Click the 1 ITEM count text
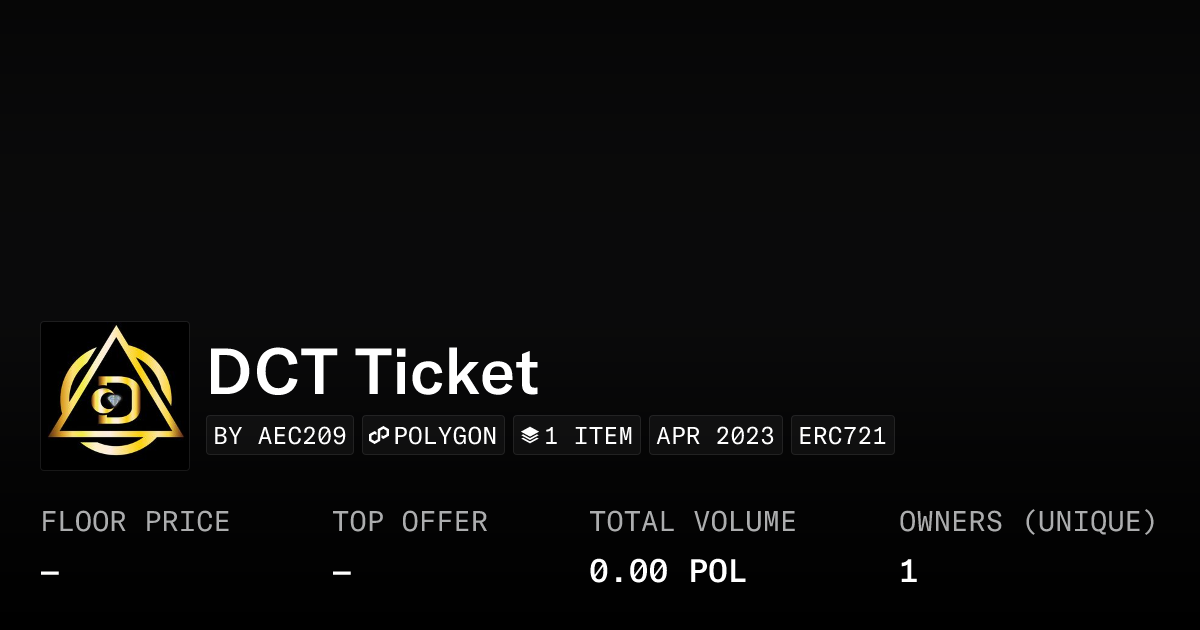The width and height of the screenshot is (1200, 630). click(x=588, y=436)
